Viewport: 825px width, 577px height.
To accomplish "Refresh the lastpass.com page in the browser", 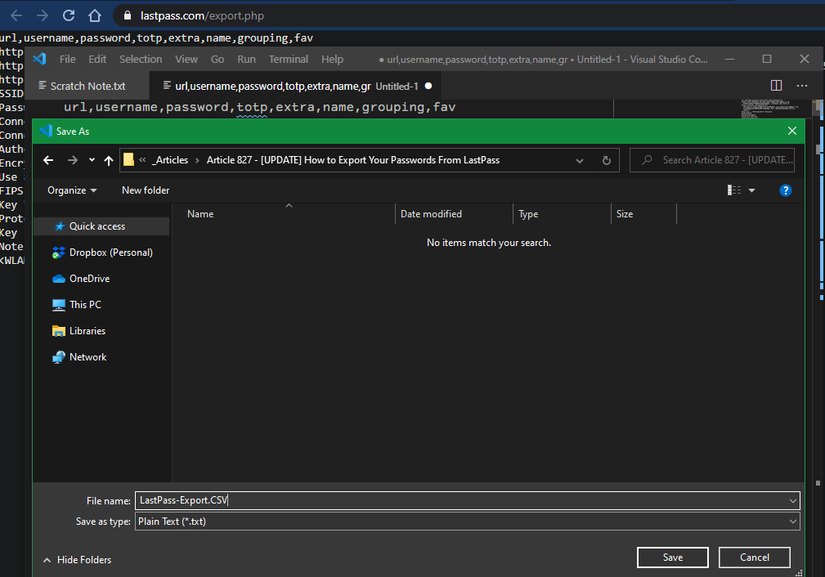I will coord(67,15).
